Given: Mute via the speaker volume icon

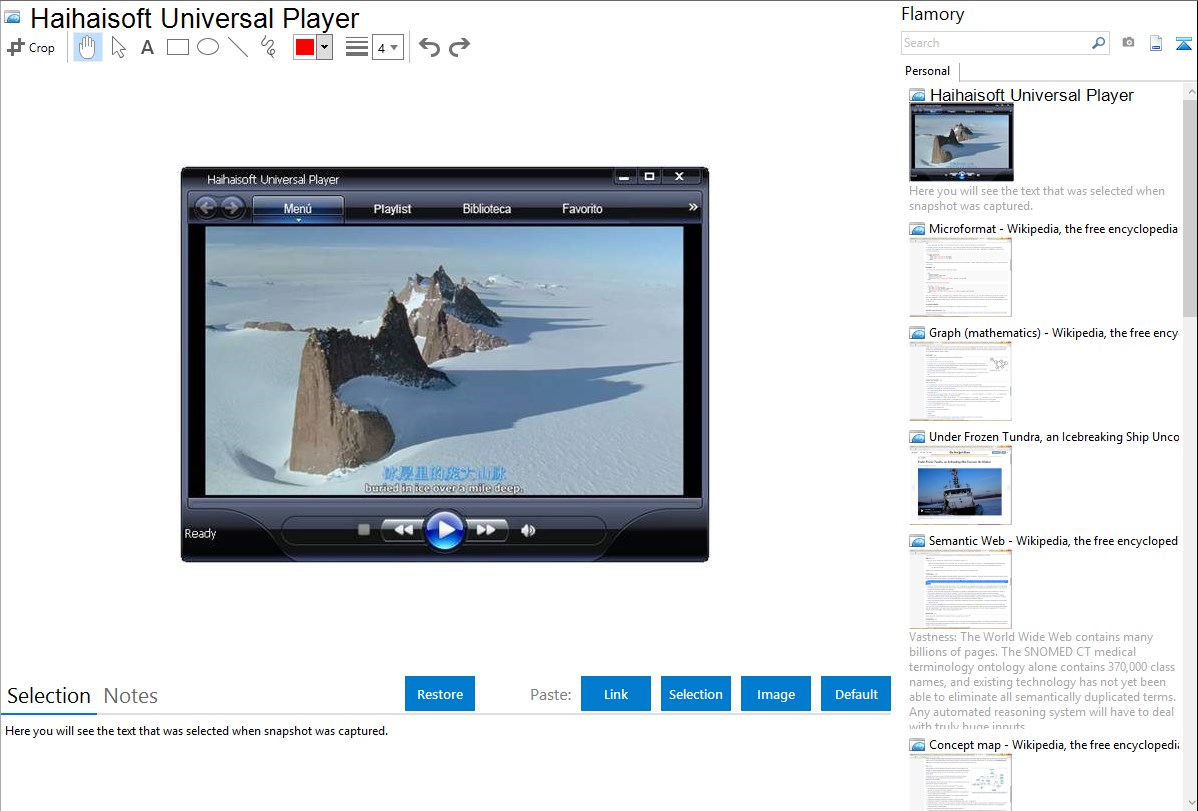Looking at the screenshot, I should point(528,530).
